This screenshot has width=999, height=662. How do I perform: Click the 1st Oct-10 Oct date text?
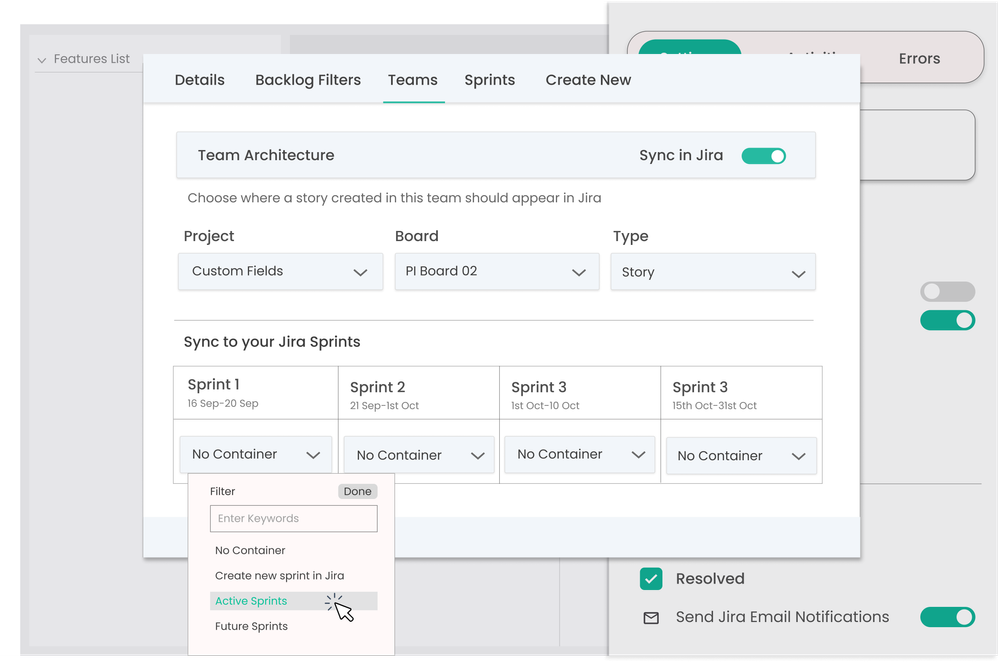point(545,406)
